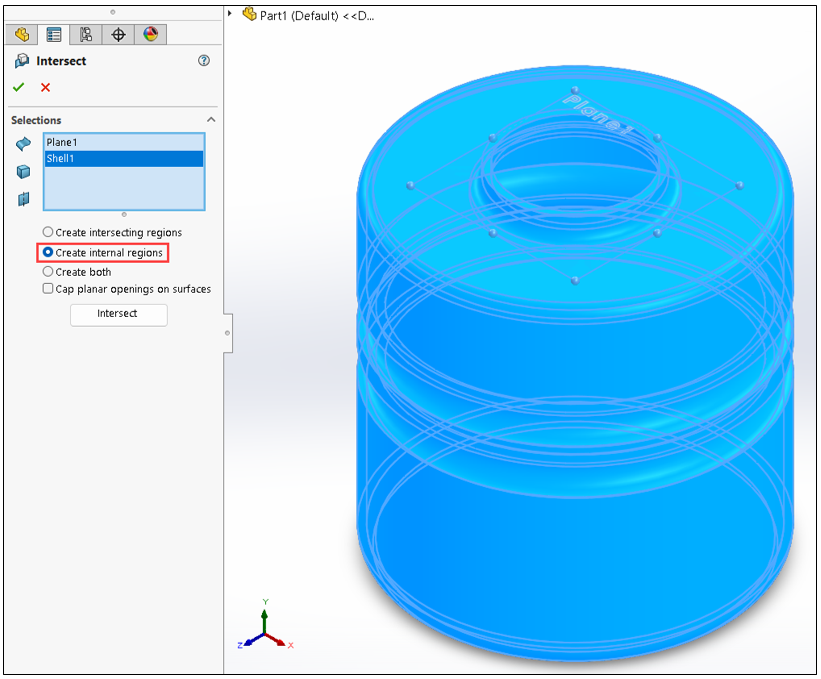Select the surface selection icon beside Plane1
Viewport: 821px width, 679px height.
(23, 143)
